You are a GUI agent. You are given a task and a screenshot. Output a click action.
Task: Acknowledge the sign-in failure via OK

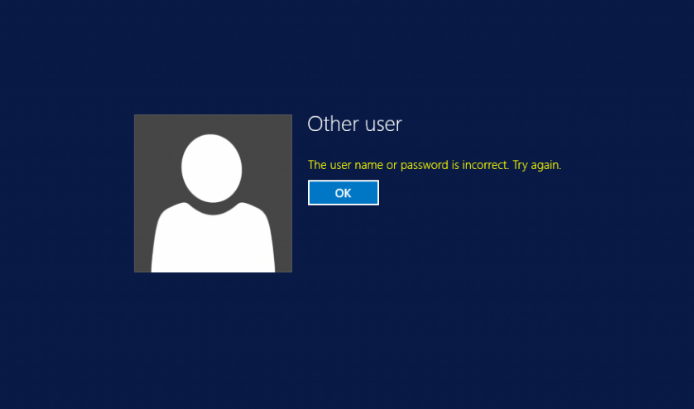pyautogui.click(x=343, y=193)
